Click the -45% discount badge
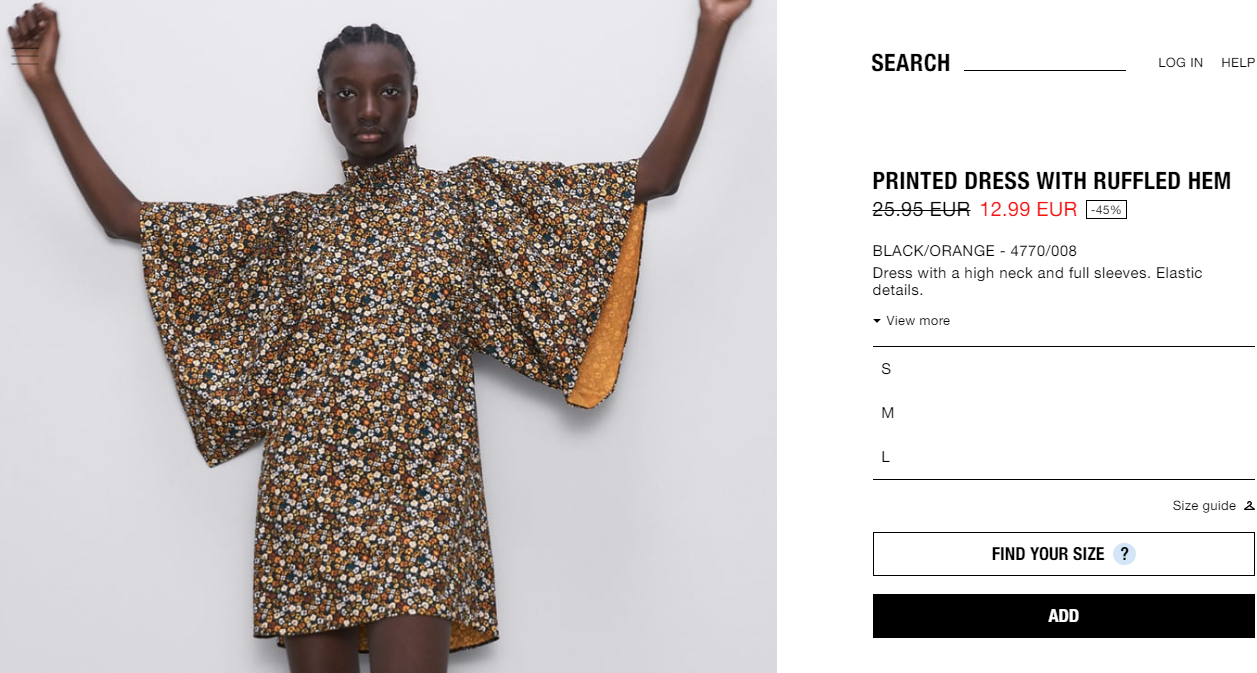Screen dimensions: 1257x673 pos(1106,210)
